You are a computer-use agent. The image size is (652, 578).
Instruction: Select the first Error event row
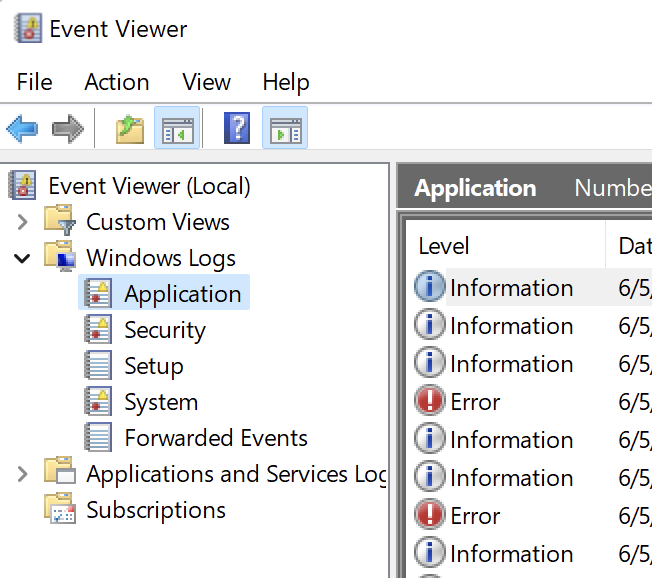click(529, 402)
